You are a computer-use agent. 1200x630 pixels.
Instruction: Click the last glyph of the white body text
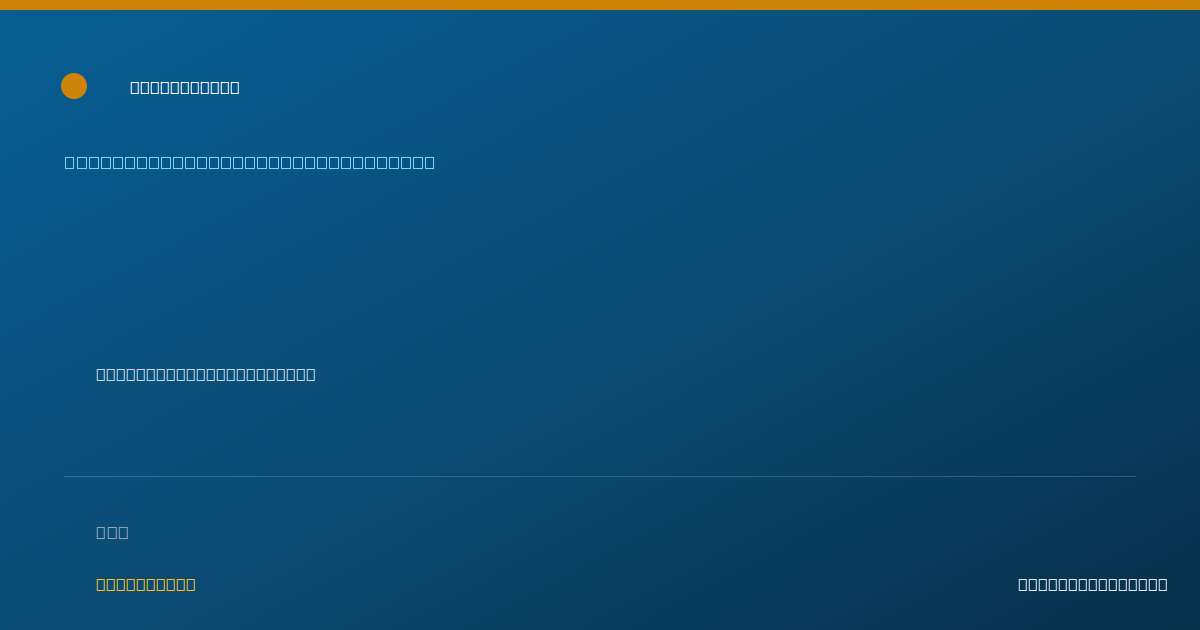click(310, 374)
